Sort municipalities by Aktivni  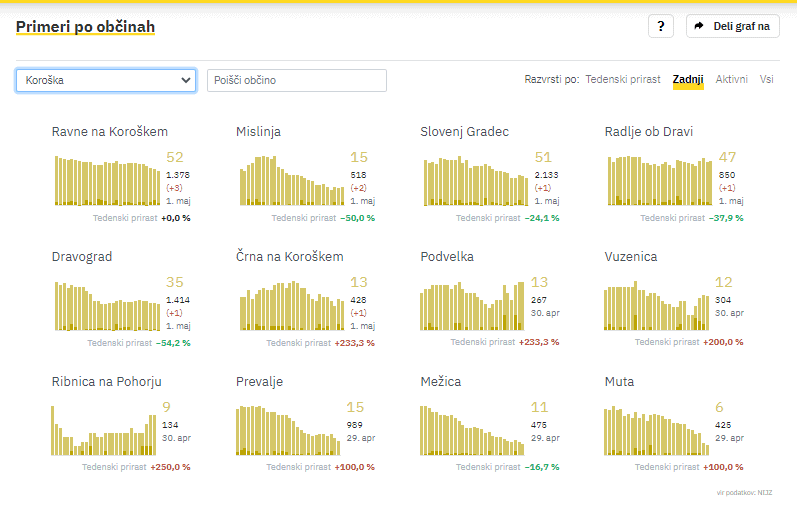point(731,79)
